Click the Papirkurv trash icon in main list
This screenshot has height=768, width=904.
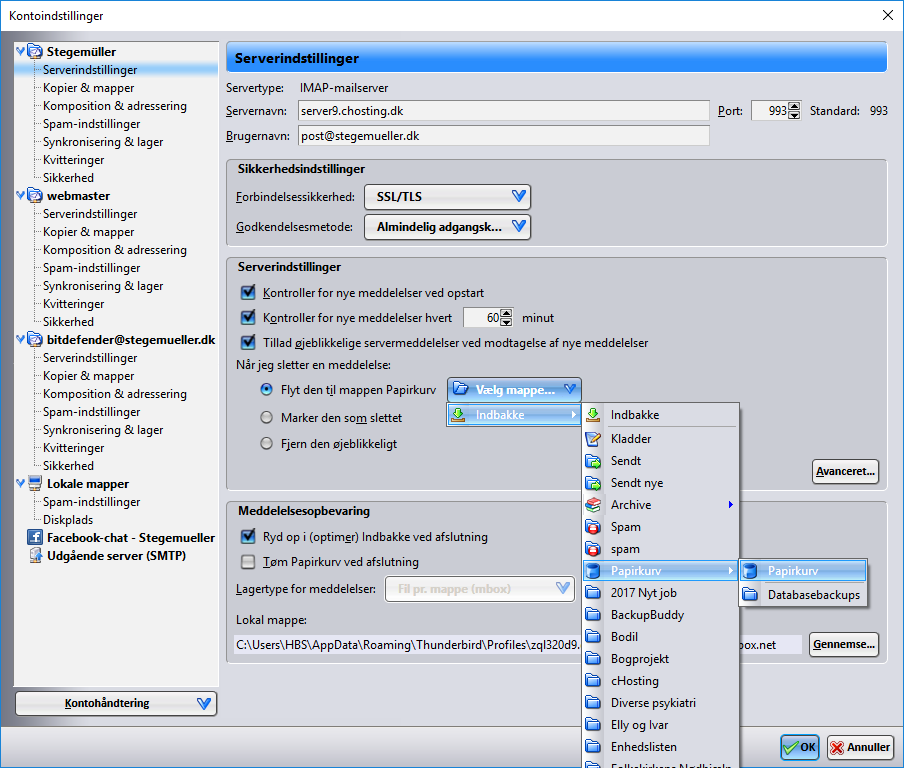593,571
